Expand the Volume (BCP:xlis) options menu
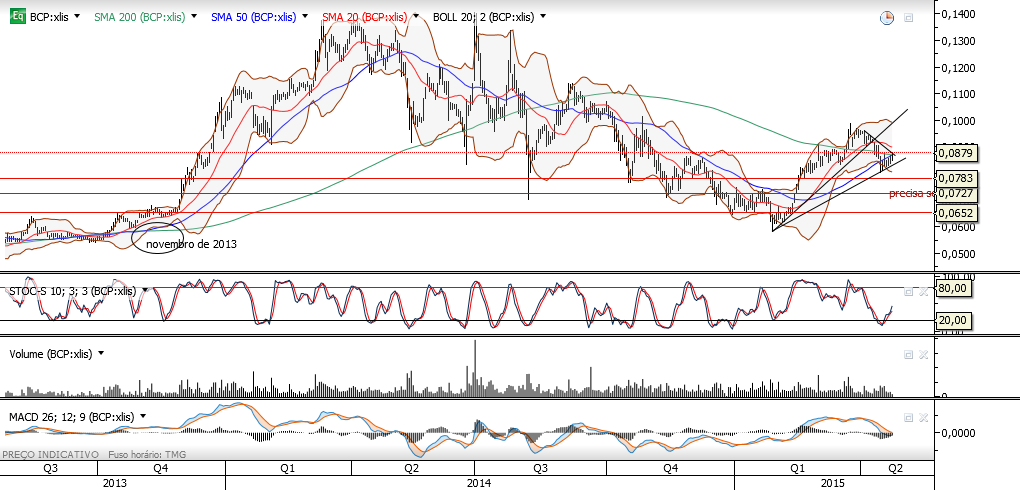 pos(101,354)
